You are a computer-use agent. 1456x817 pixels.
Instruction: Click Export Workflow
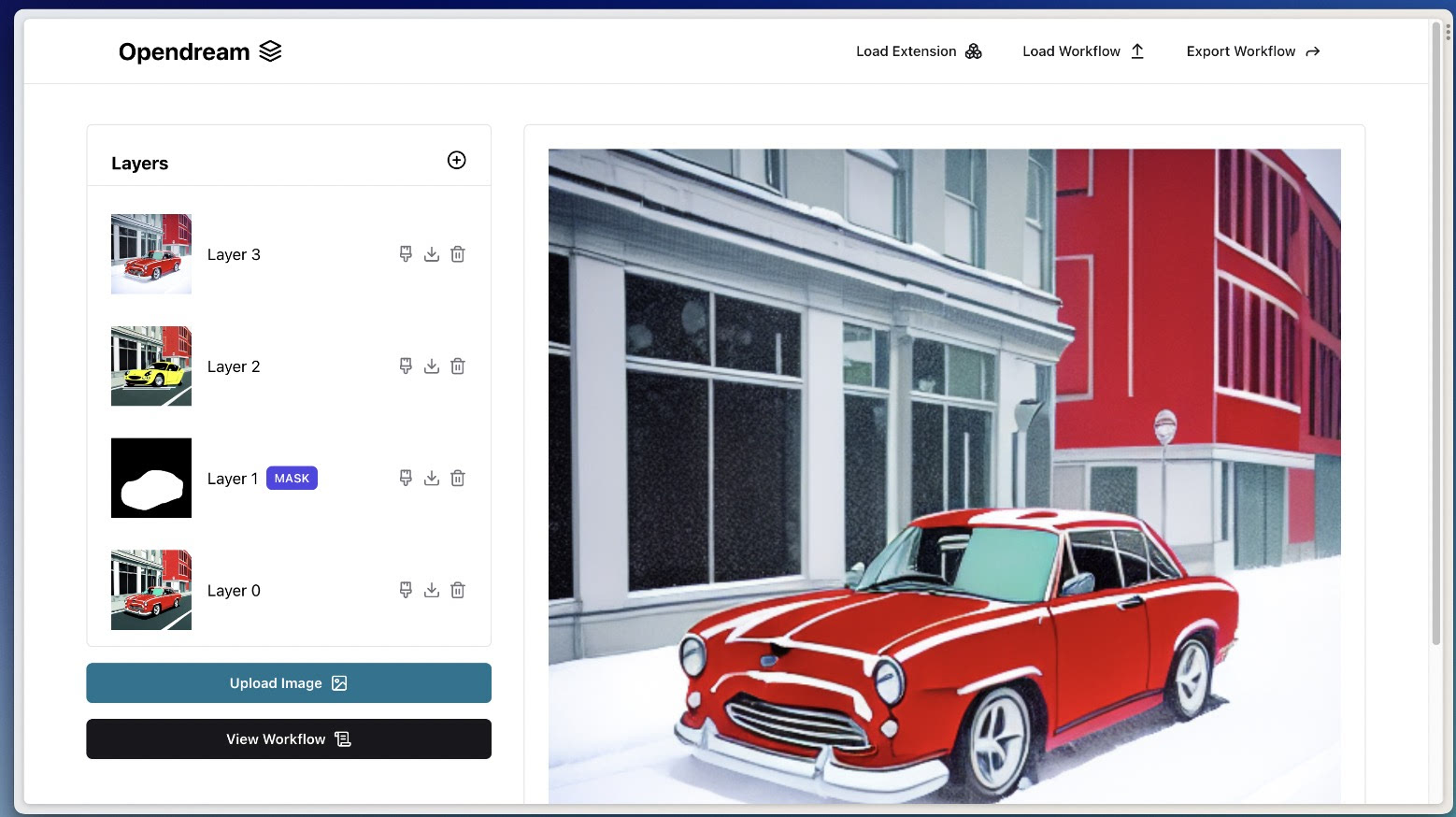tap(1253, 51)
